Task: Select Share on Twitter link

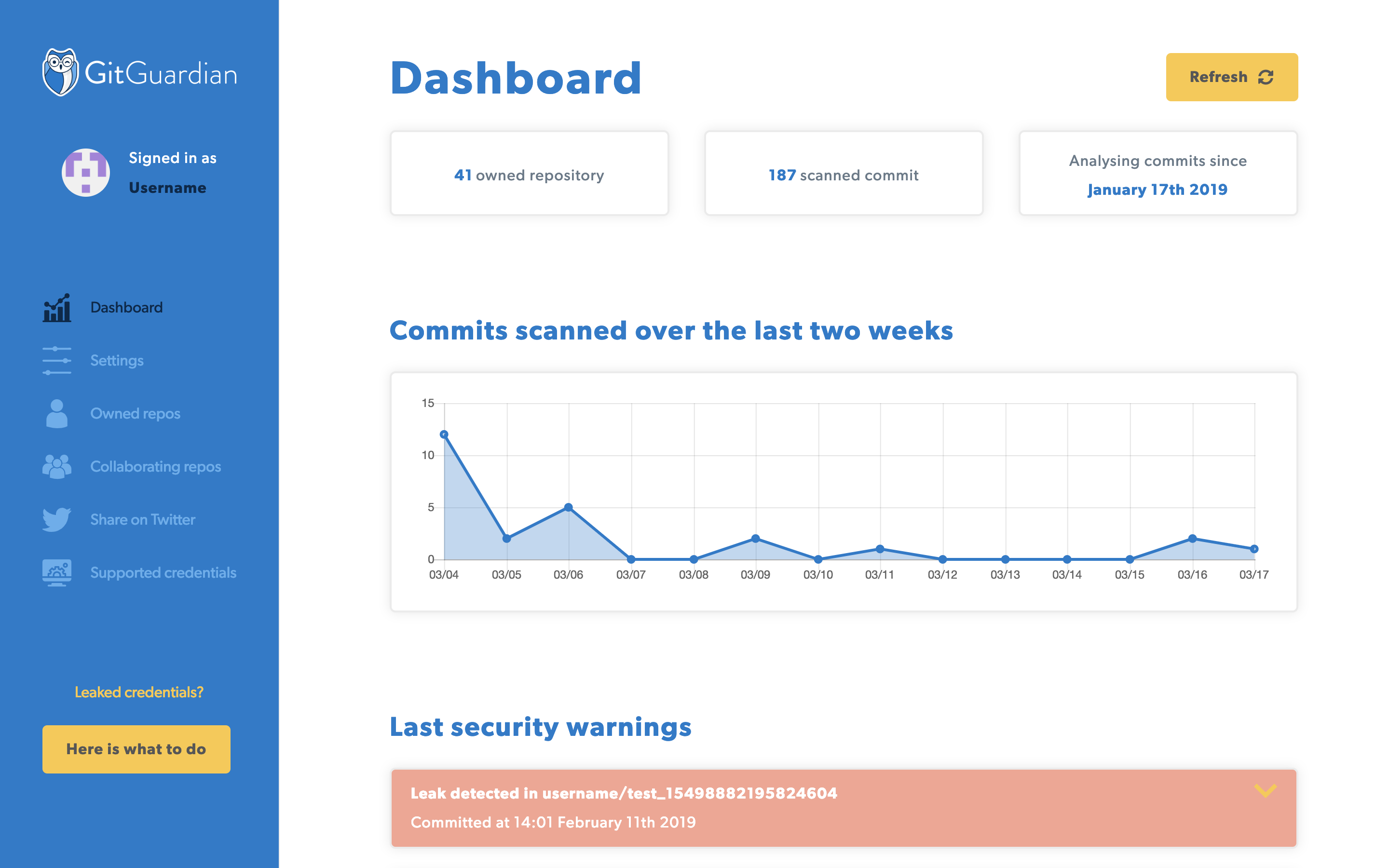Action: 142,519
